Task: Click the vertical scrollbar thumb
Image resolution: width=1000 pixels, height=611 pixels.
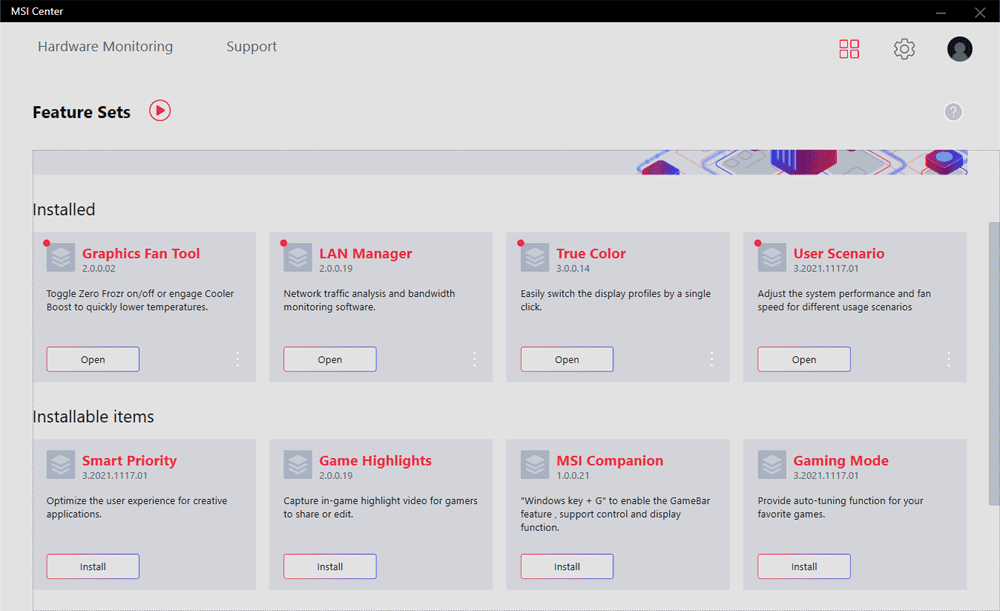Action: (x=994, y=364)
